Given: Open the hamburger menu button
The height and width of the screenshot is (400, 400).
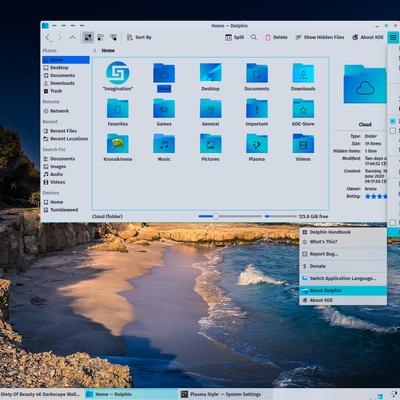Looking at the screenshot, I should point(393,37).
